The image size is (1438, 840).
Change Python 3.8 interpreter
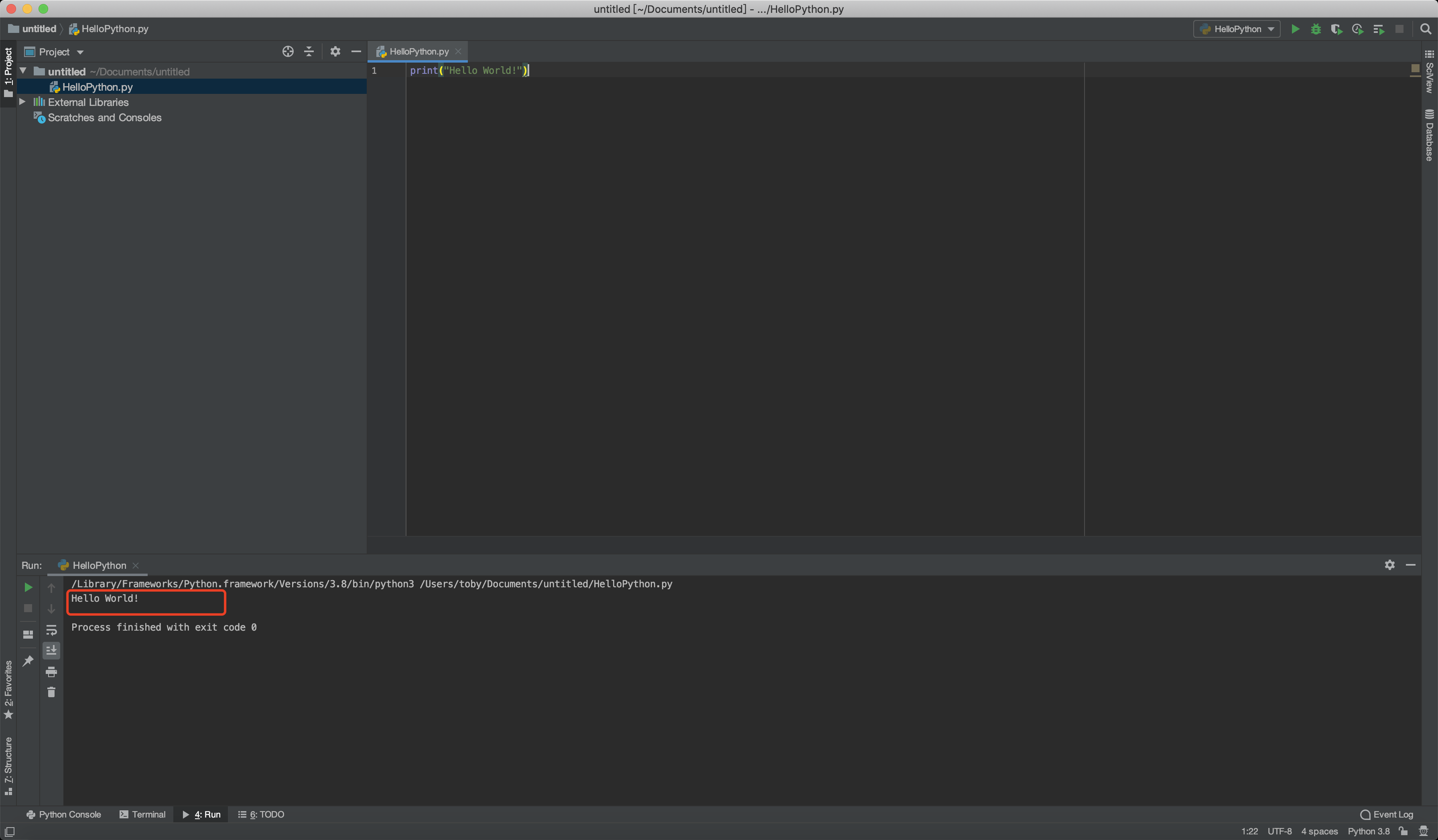pyautogui.click(x=1368, y=832)
